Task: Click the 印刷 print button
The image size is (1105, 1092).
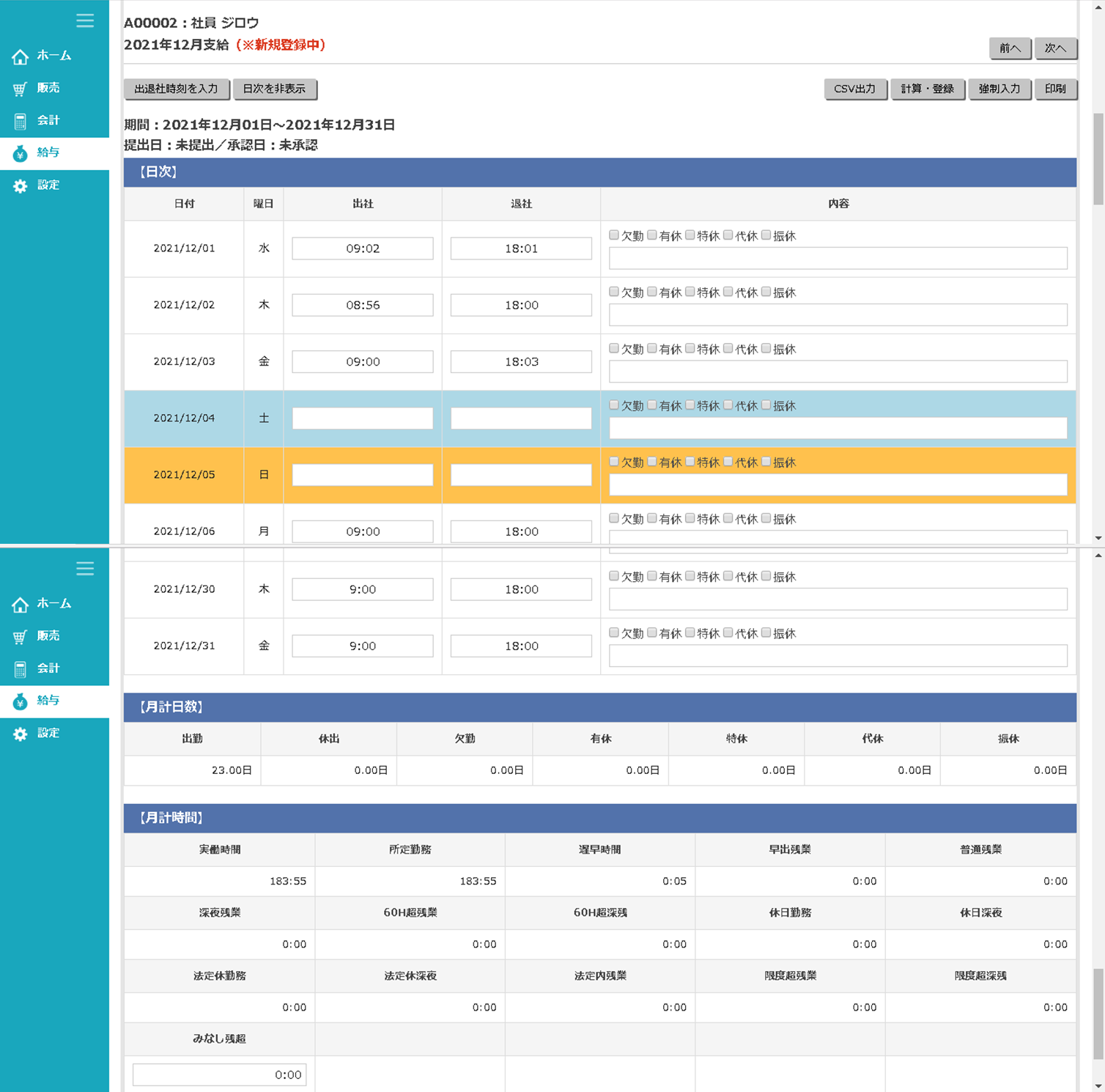Action: point(1055,89)
